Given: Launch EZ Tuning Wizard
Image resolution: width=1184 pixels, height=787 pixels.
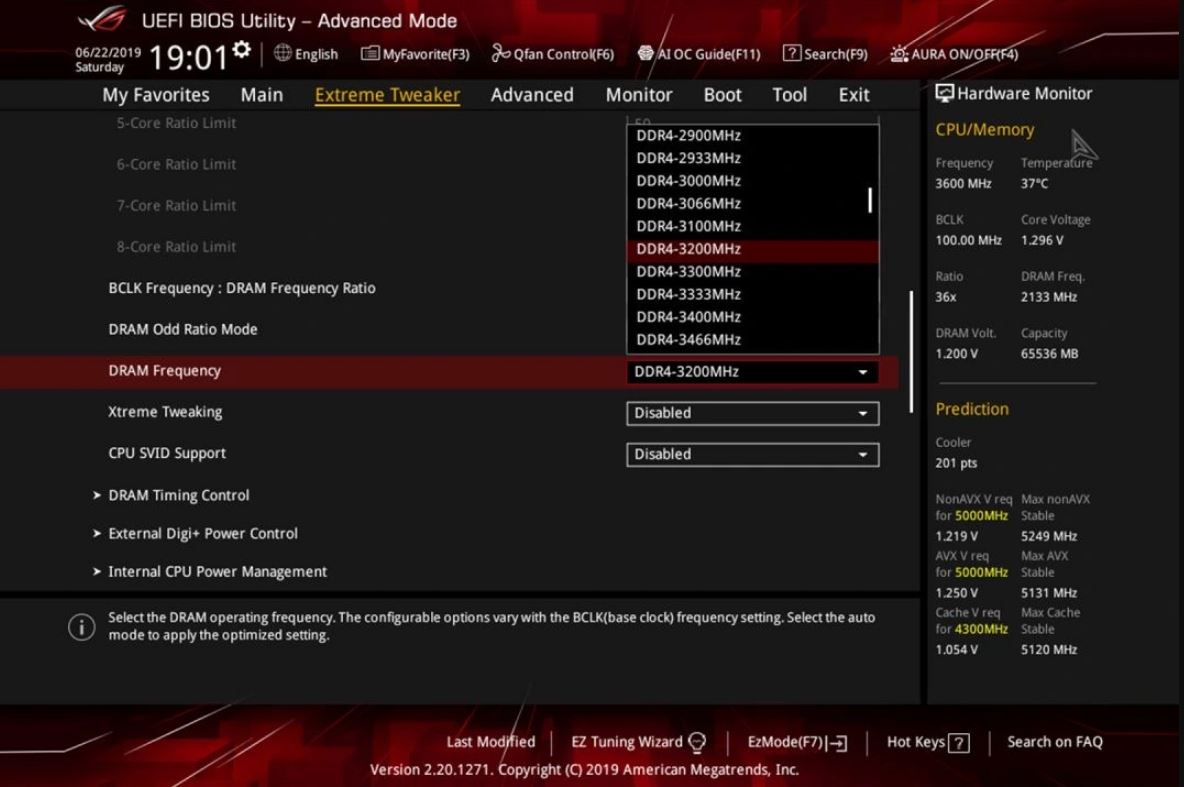Looking at the screenshot, I should [x=638, y=742].
